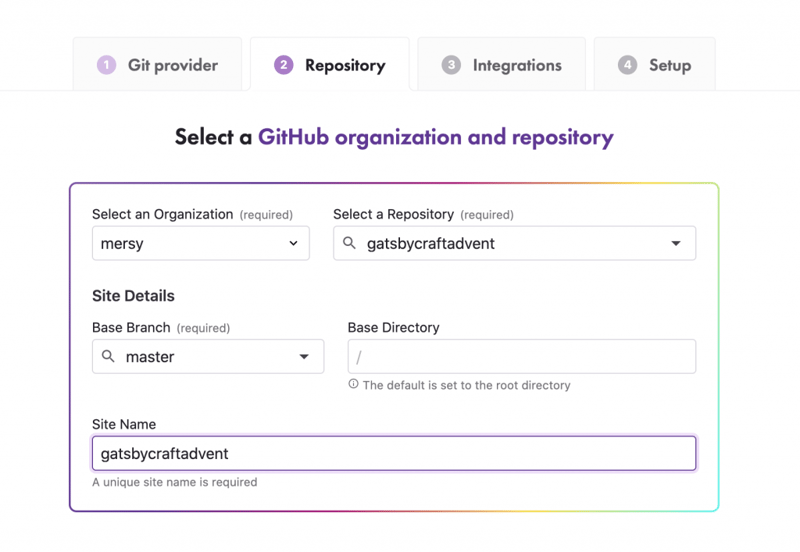The width and height of the screenshot is (800, 552).
Task: Click into the Site Name text field
Action: pos(394,453)
